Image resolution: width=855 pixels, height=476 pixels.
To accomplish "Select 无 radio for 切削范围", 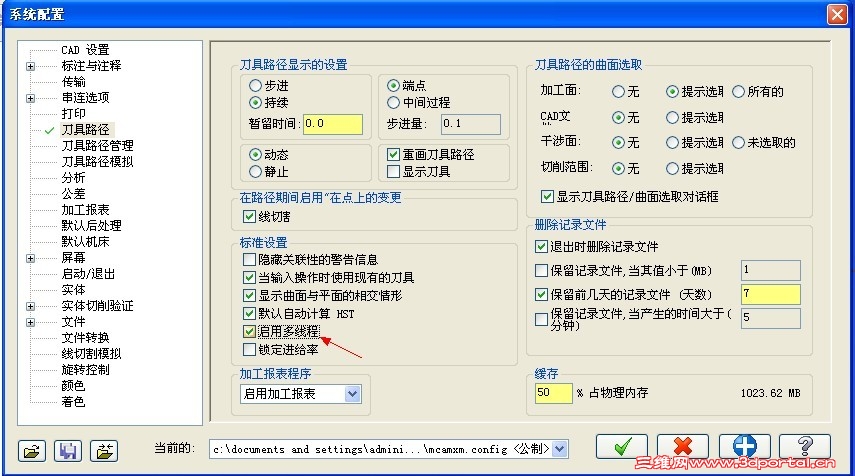I will (618, 168).
